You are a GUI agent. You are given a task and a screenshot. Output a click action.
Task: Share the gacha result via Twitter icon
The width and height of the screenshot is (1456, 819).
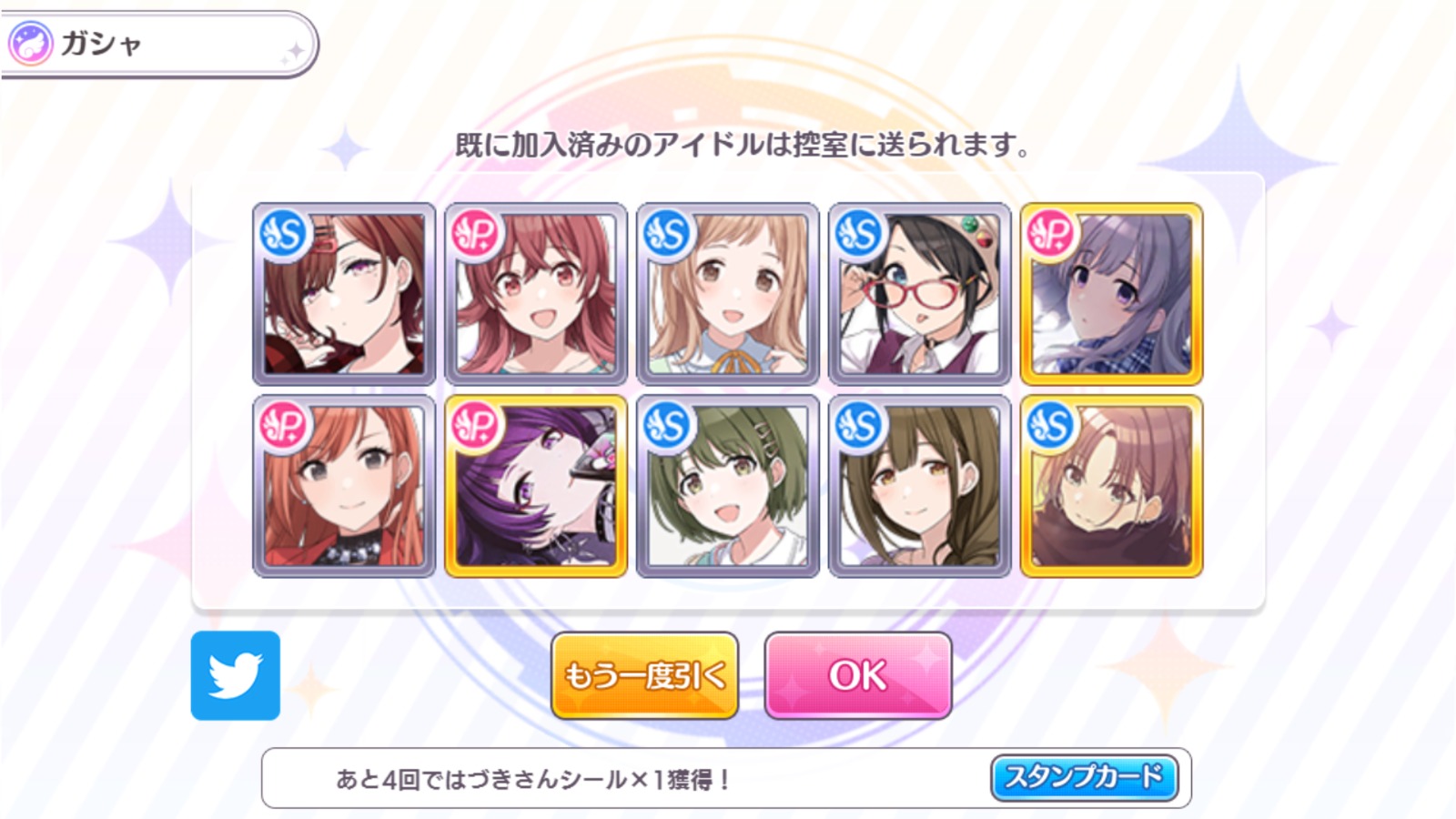[236, 675]
